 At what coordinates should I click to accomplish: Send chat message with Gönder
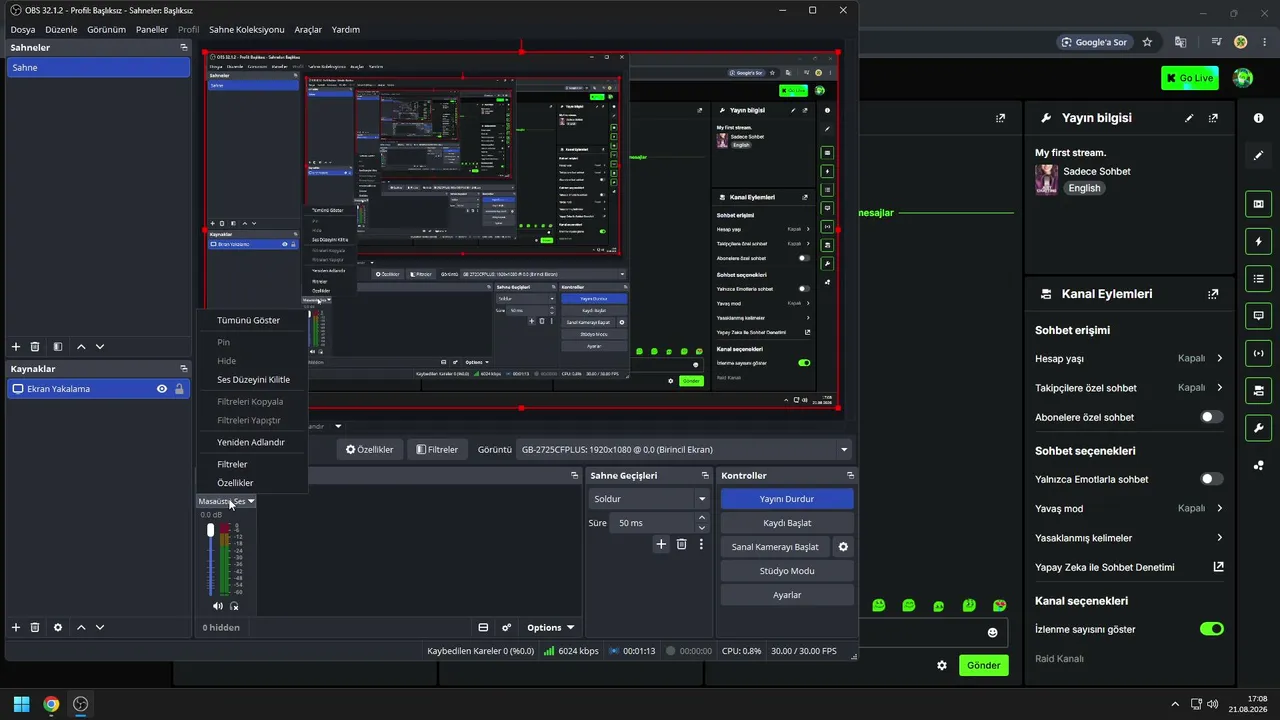point(983,665)
